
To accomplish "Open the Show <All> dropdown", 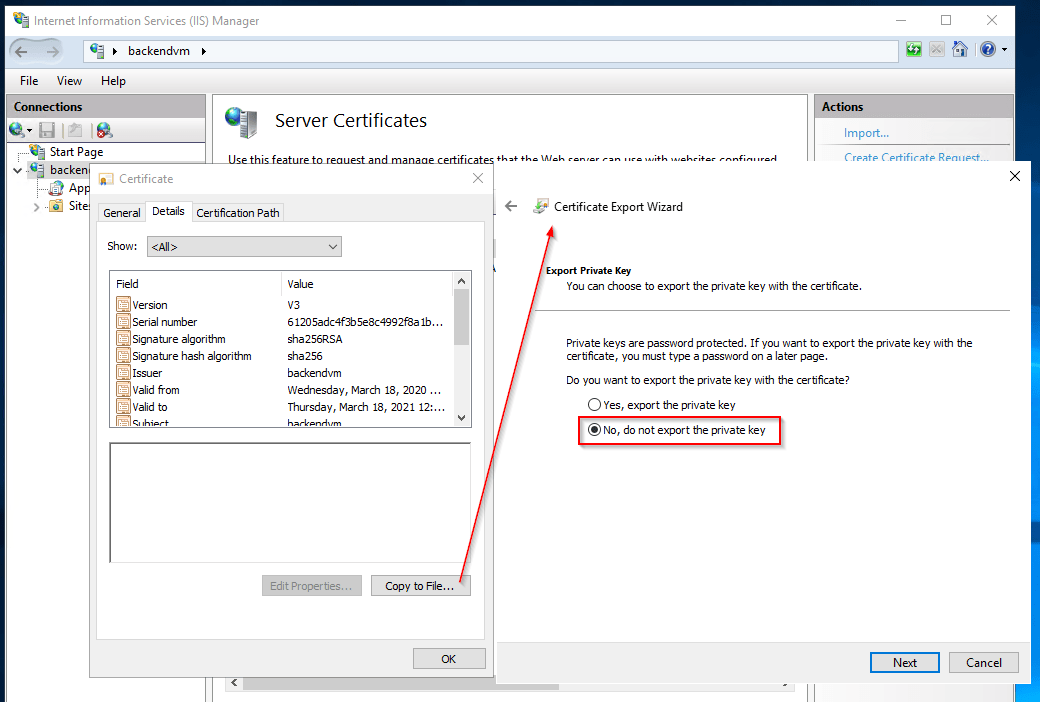I will 244,247.
